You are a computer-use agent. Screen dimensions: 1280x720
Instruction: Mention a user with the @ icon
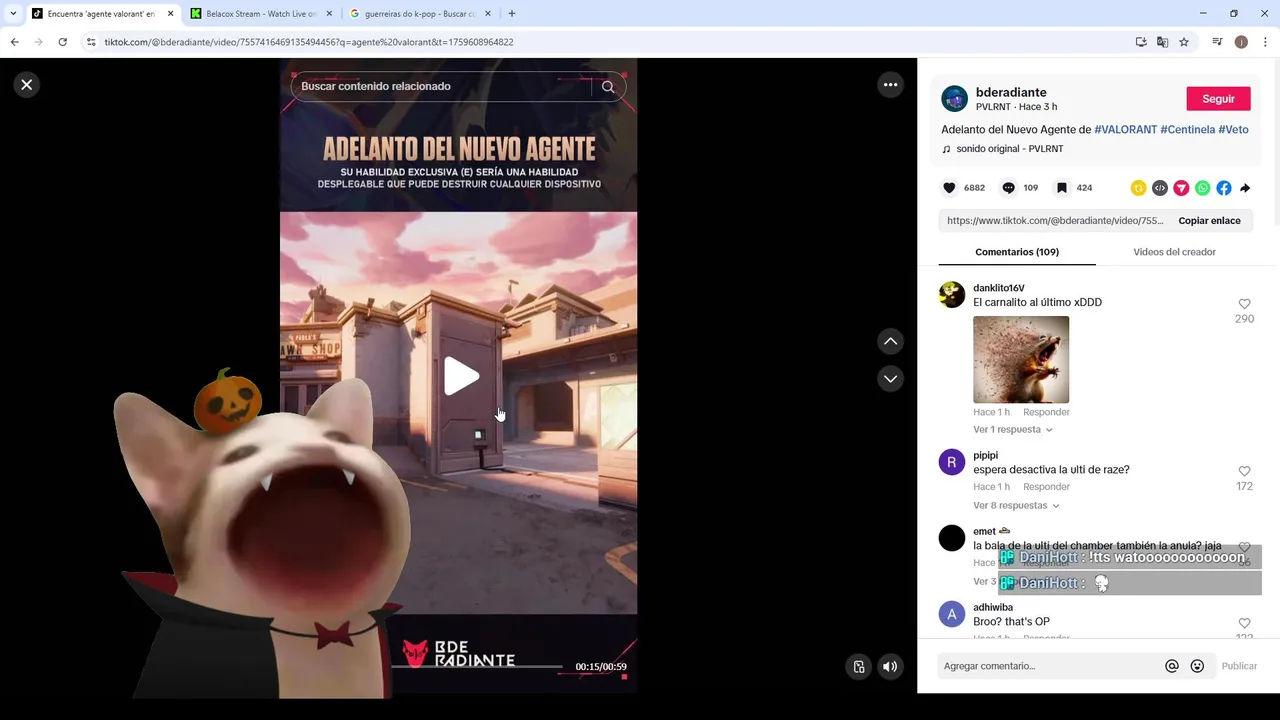point(1172,666)
